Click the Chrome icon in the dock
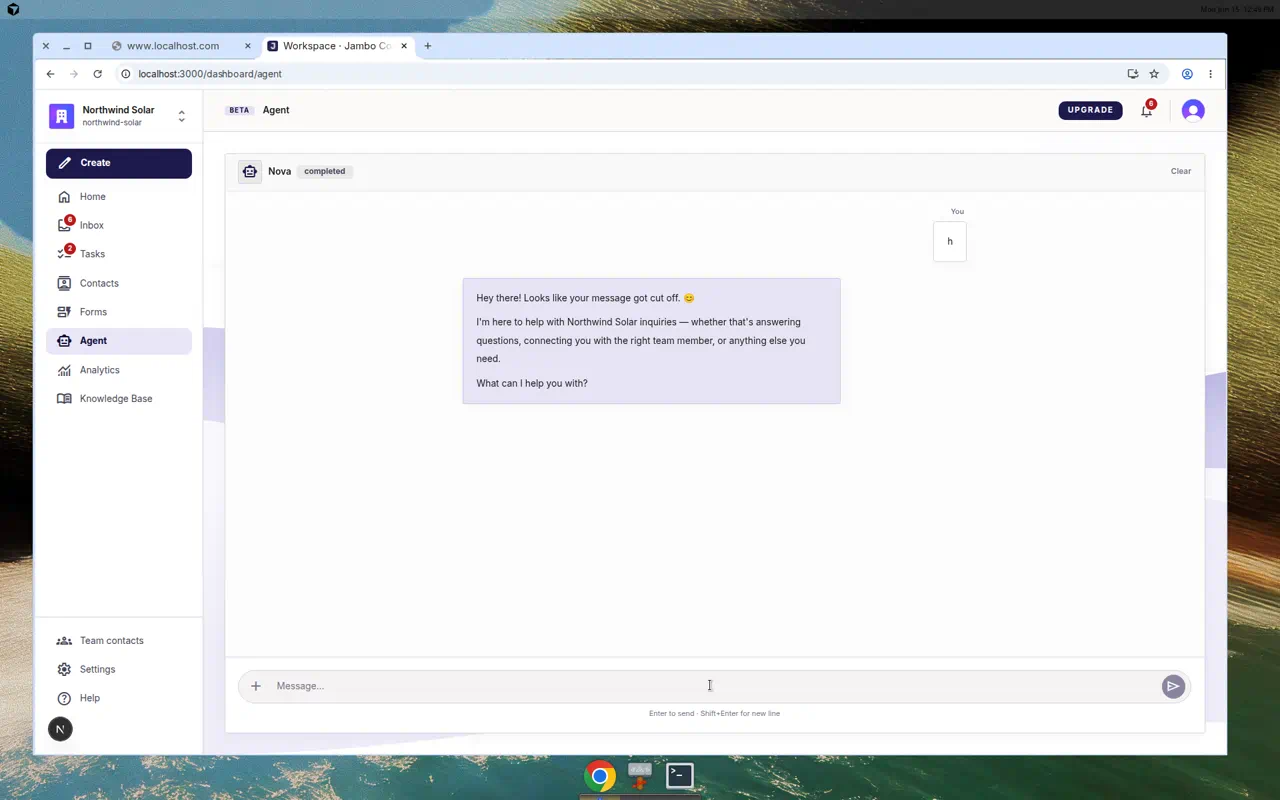The width and height of the screenshot is (1280, 800). pyautogui.click(x=600, y=776)
